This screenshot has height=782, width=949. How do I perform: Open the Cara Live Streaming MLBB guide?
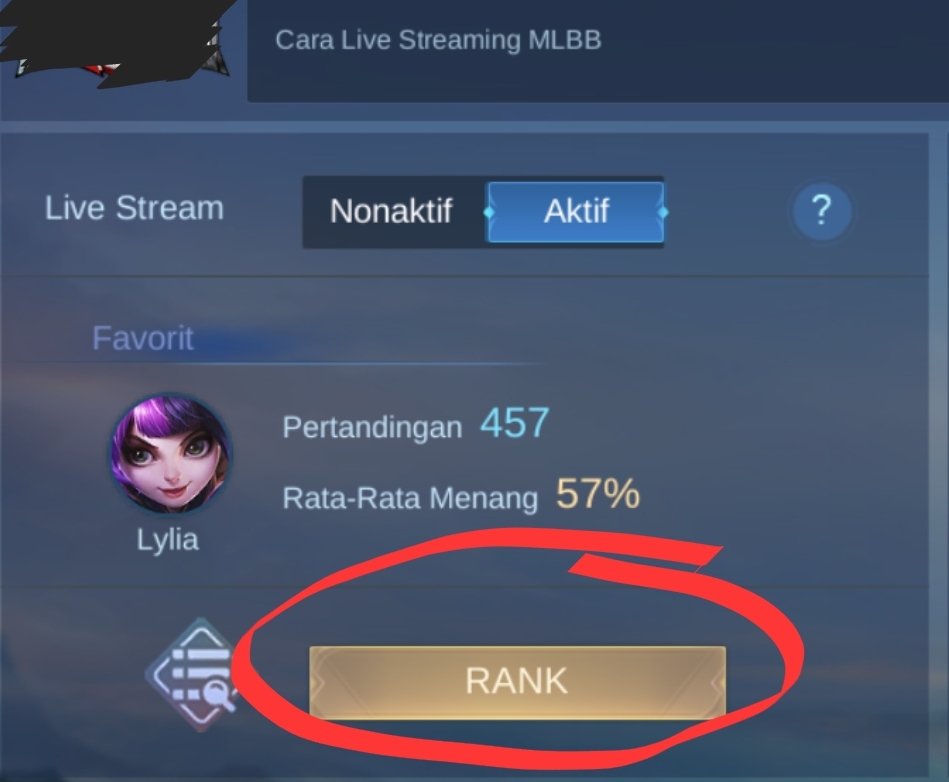click(x=438, y=40)
